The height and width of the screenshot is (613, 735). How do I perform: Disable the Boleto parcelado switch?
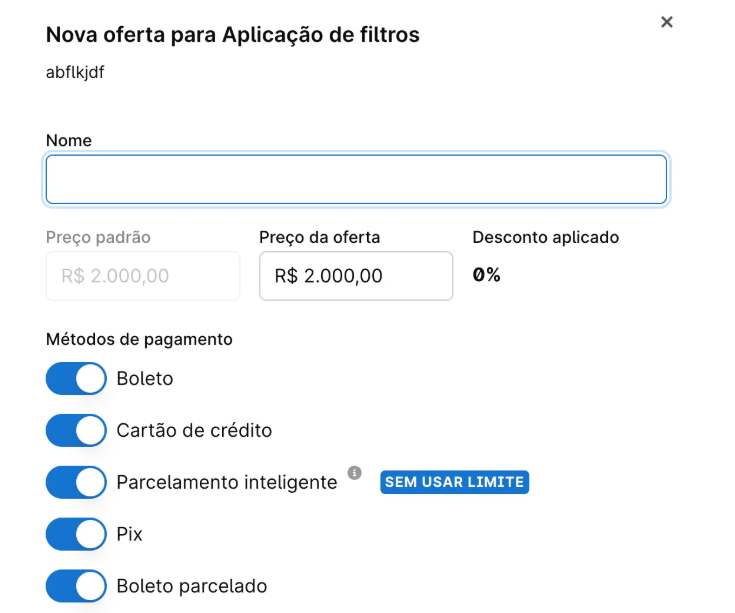click(x=76, y=586)
